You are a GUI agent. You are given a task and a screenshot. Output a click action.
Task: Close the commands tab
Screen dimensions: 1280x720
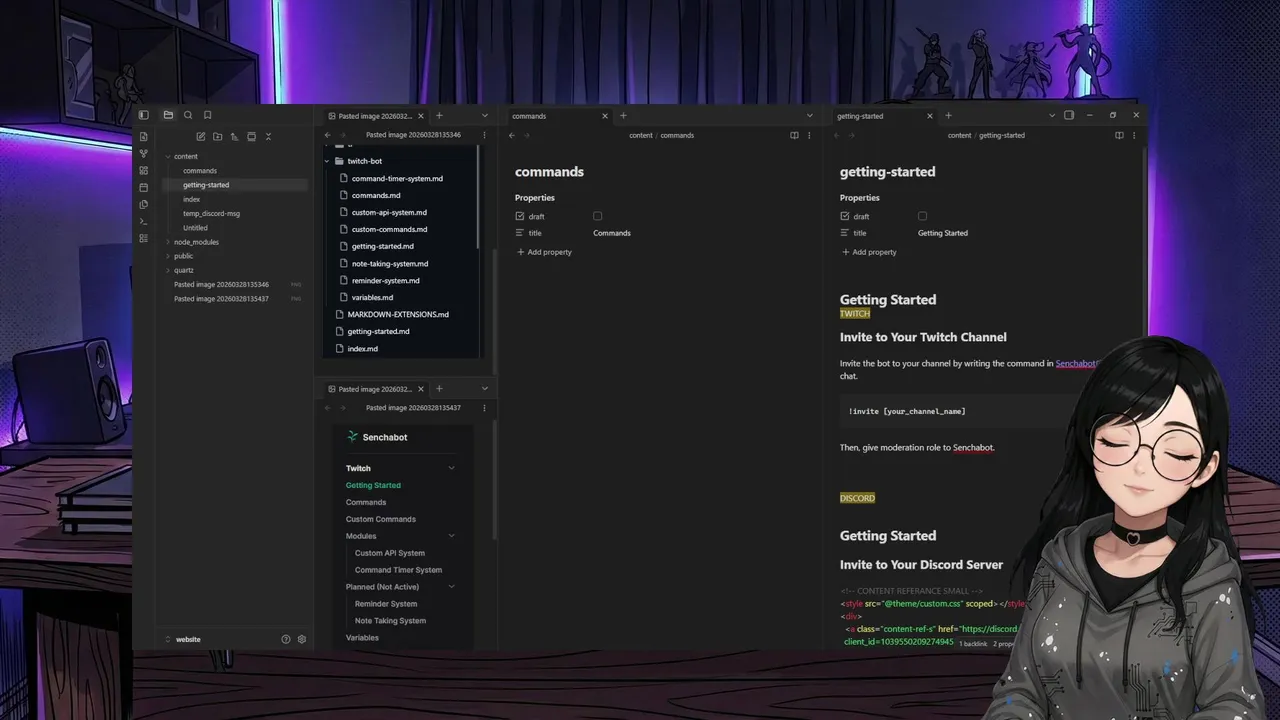pos(605,116)
